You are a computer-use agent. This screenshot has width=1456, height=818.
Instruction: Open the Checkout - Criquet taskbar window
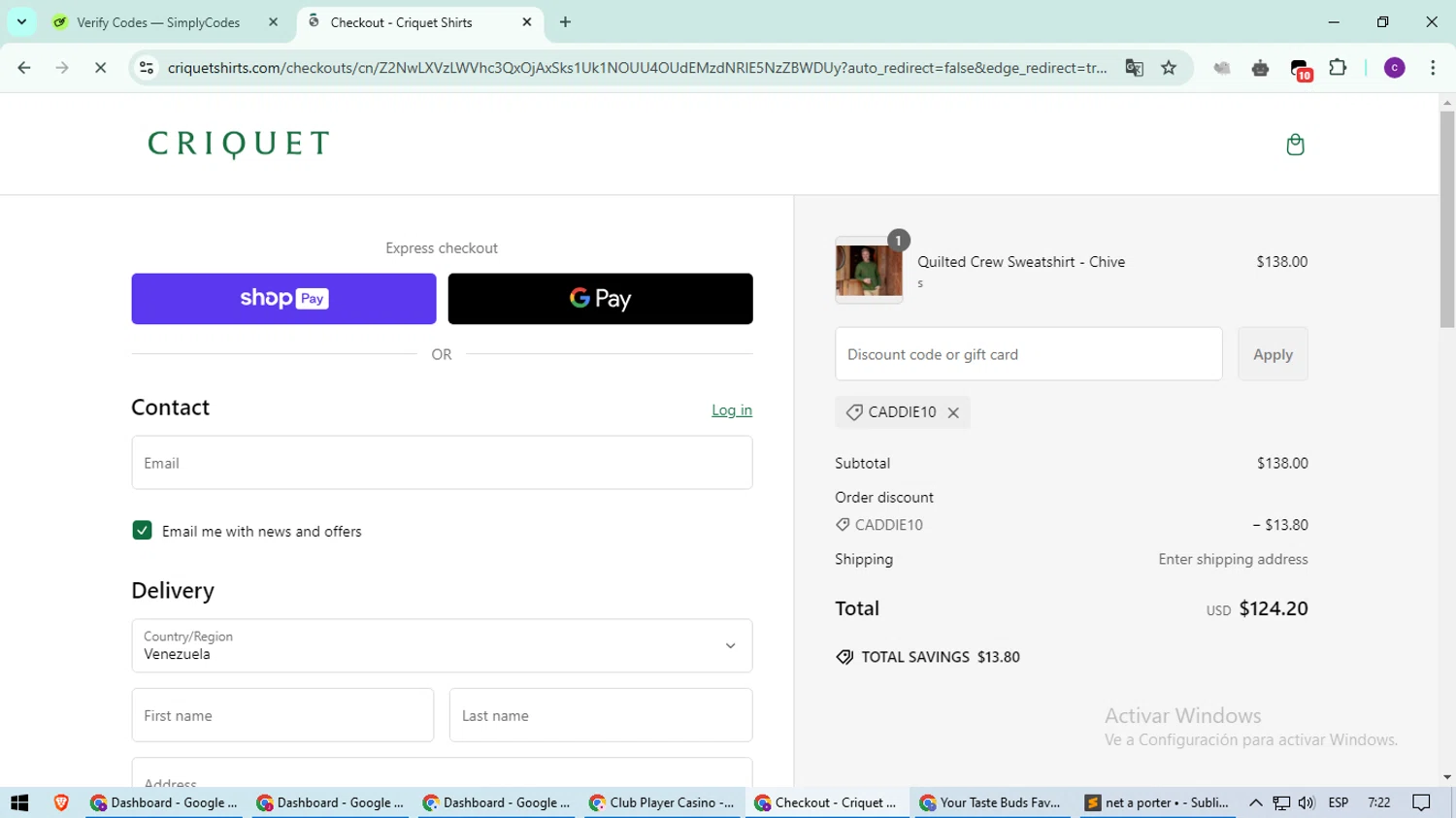point(826,802)
